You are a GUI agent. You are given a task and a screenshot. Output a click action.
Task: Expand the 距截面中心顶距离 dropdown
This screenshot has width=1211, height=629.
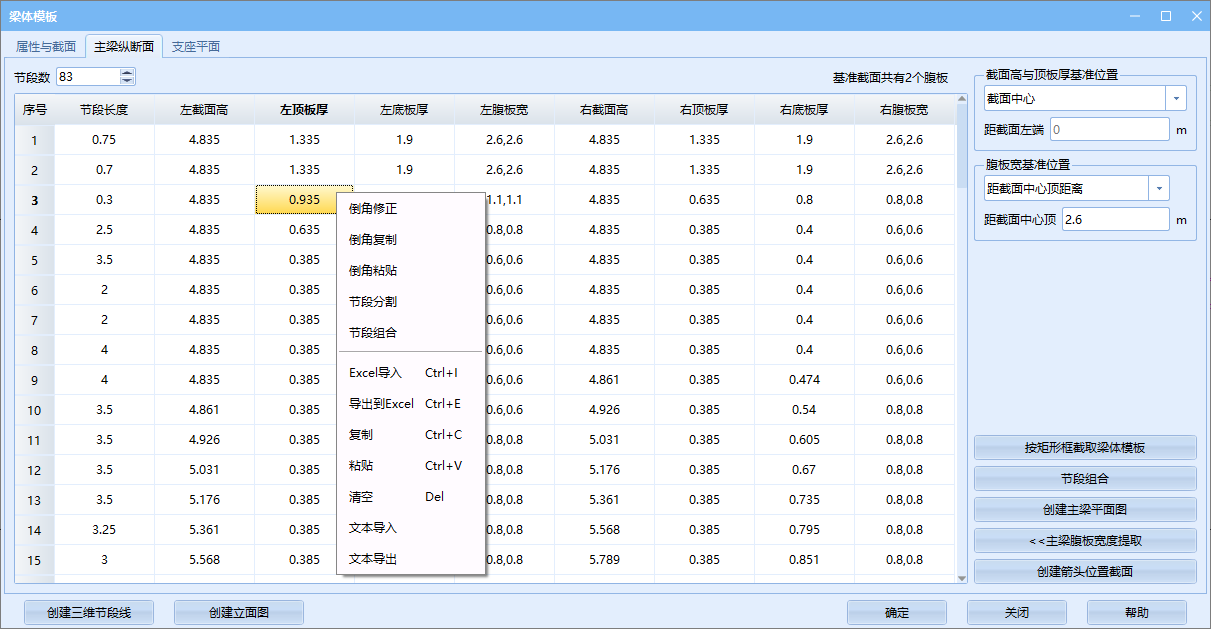coord(1159,188)
